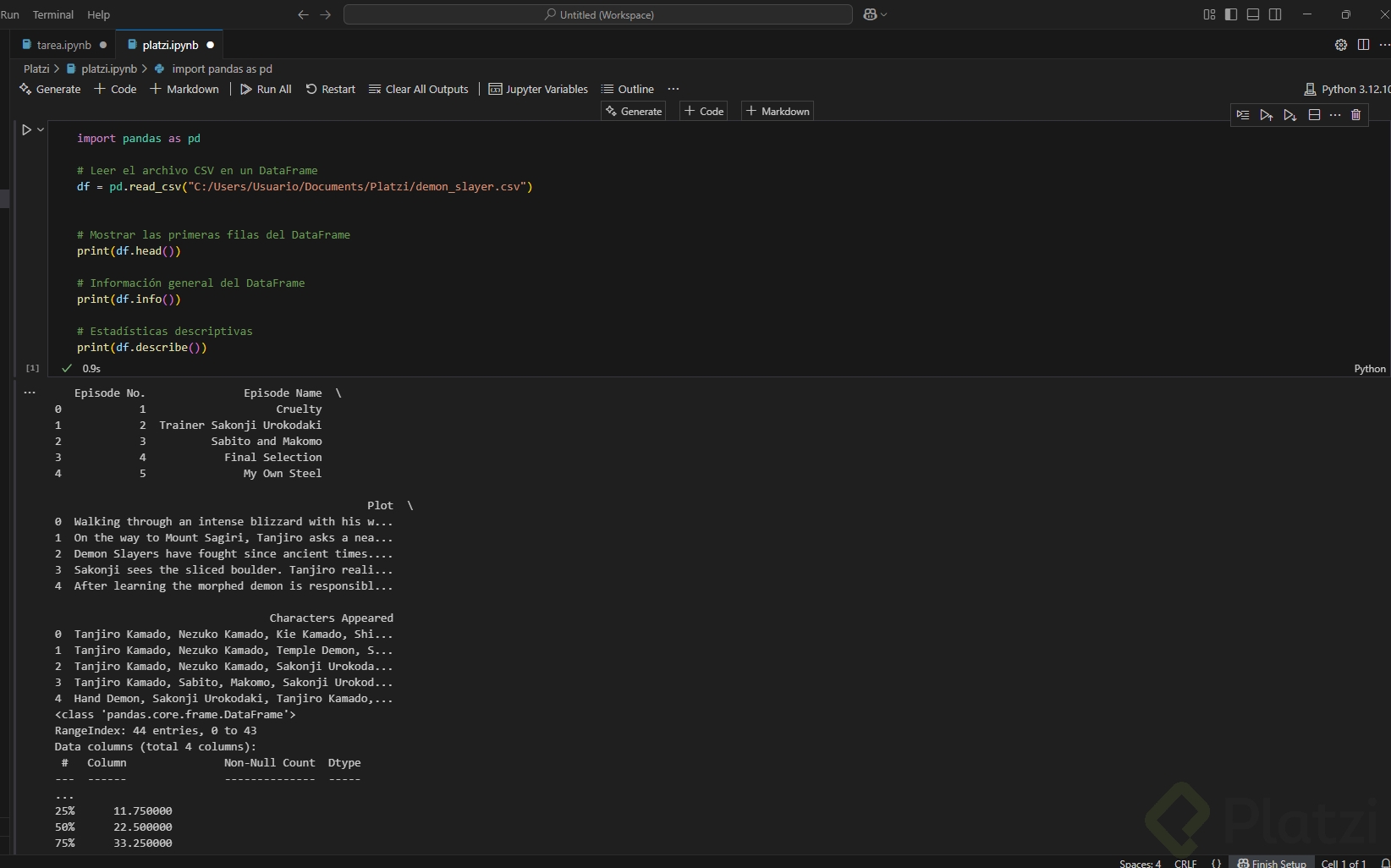Click the Copilot chat icon in title bar

[870, 14]
